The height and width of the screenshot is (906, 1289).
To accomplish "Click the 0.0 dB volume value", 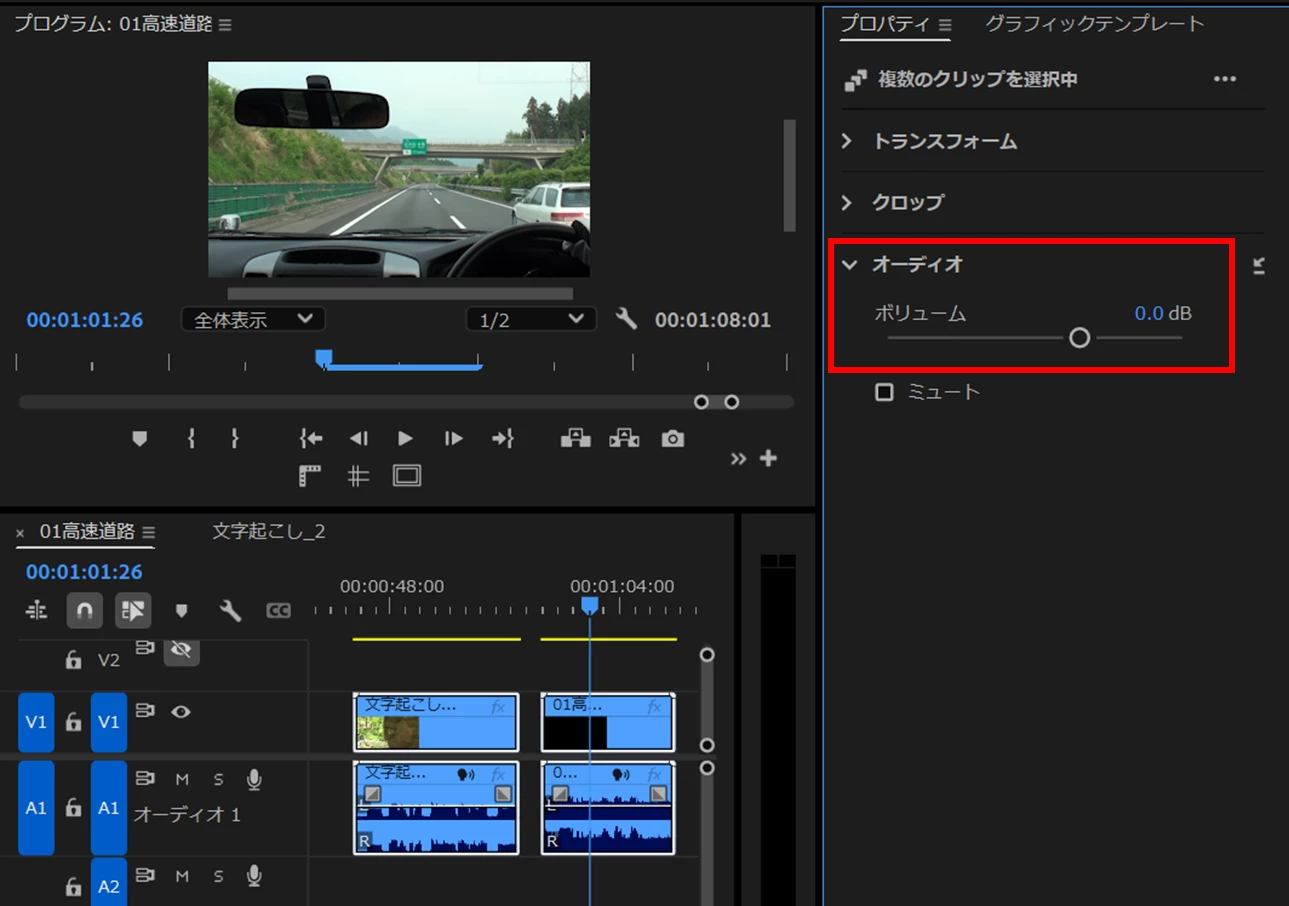I will [x=1149, y=313].
